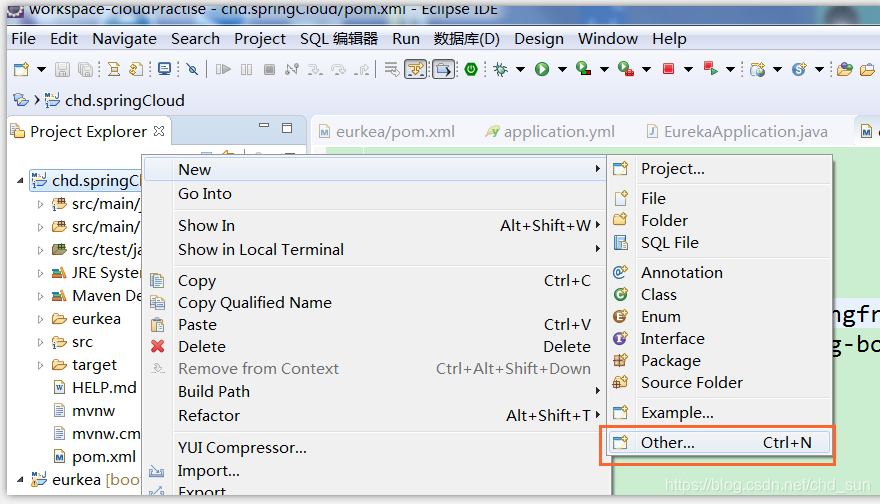
Task: Choose SQL File in New submenu
Action: point(721,242)
